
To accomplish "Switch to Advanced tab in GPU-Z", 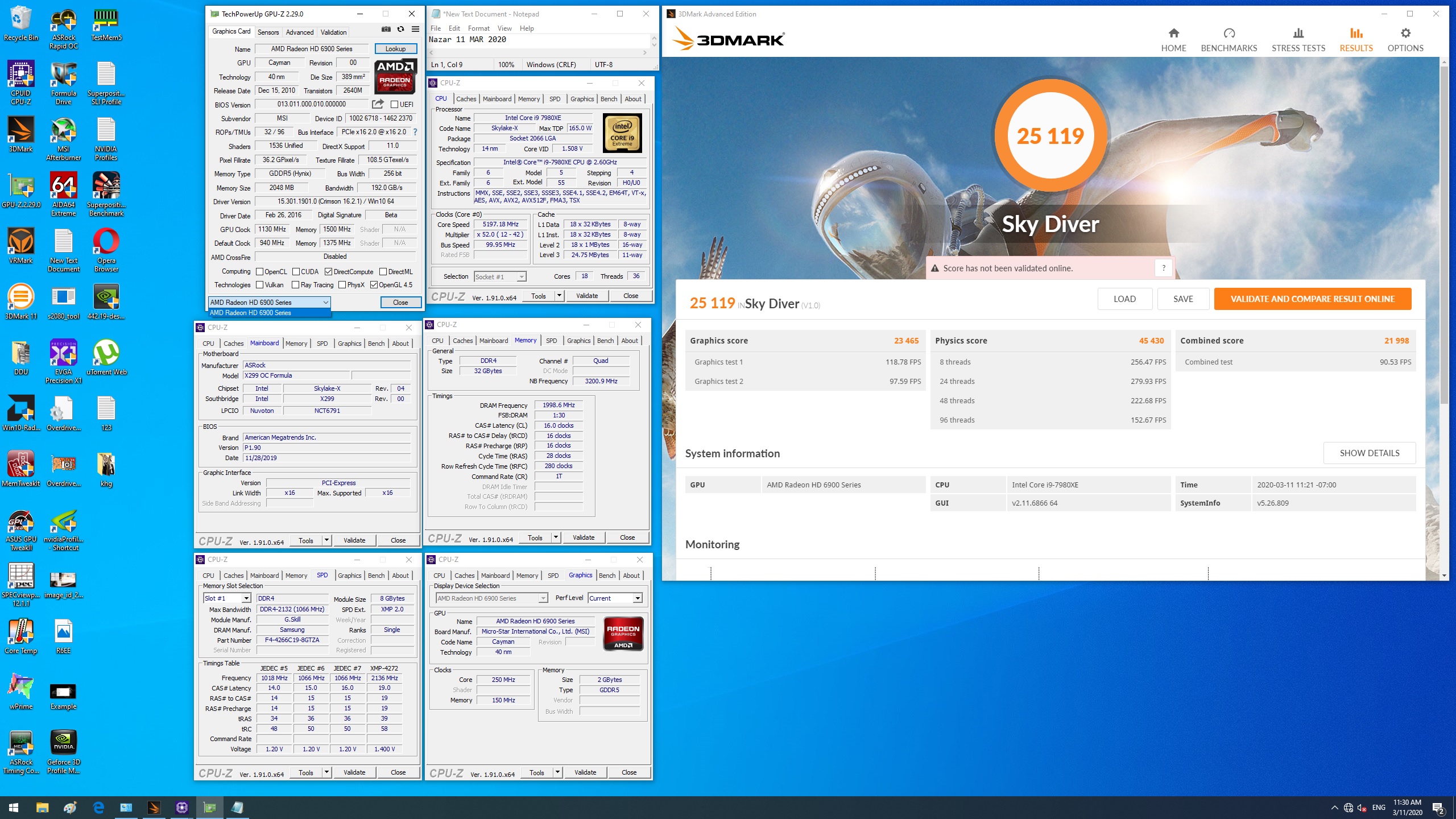I will pyautogui.click(x=299, y=32).
